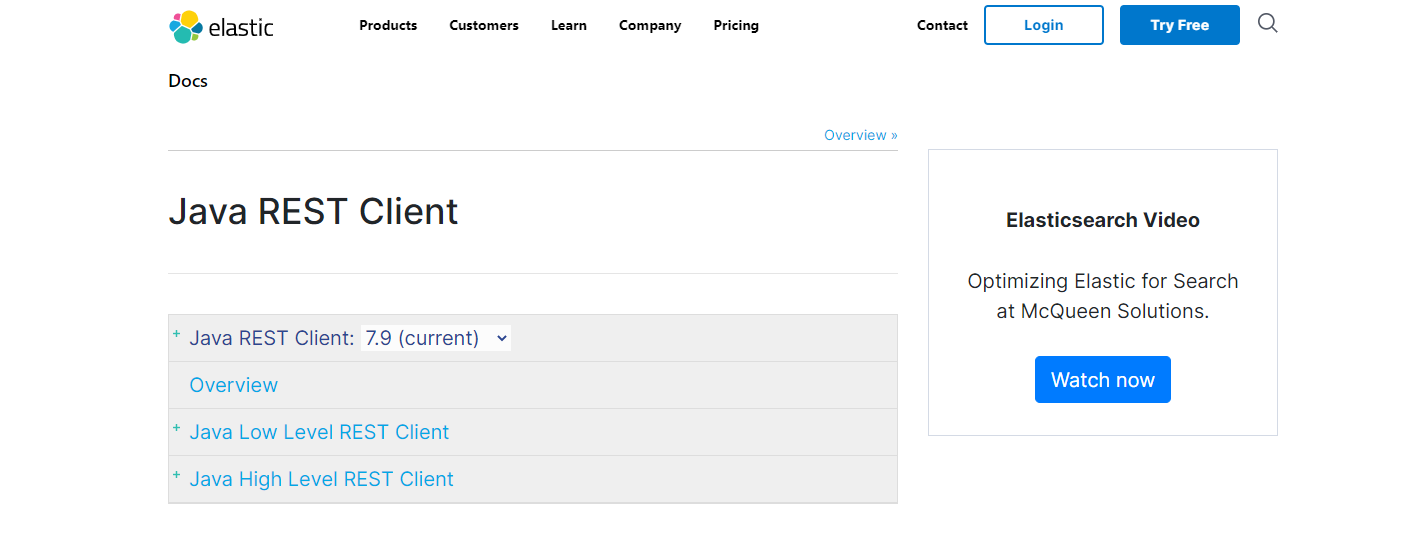Viewport: 1417px width, 539px height.
Task: Open the Customers menu
Action: pyautogui.click(x=484, y=25)
